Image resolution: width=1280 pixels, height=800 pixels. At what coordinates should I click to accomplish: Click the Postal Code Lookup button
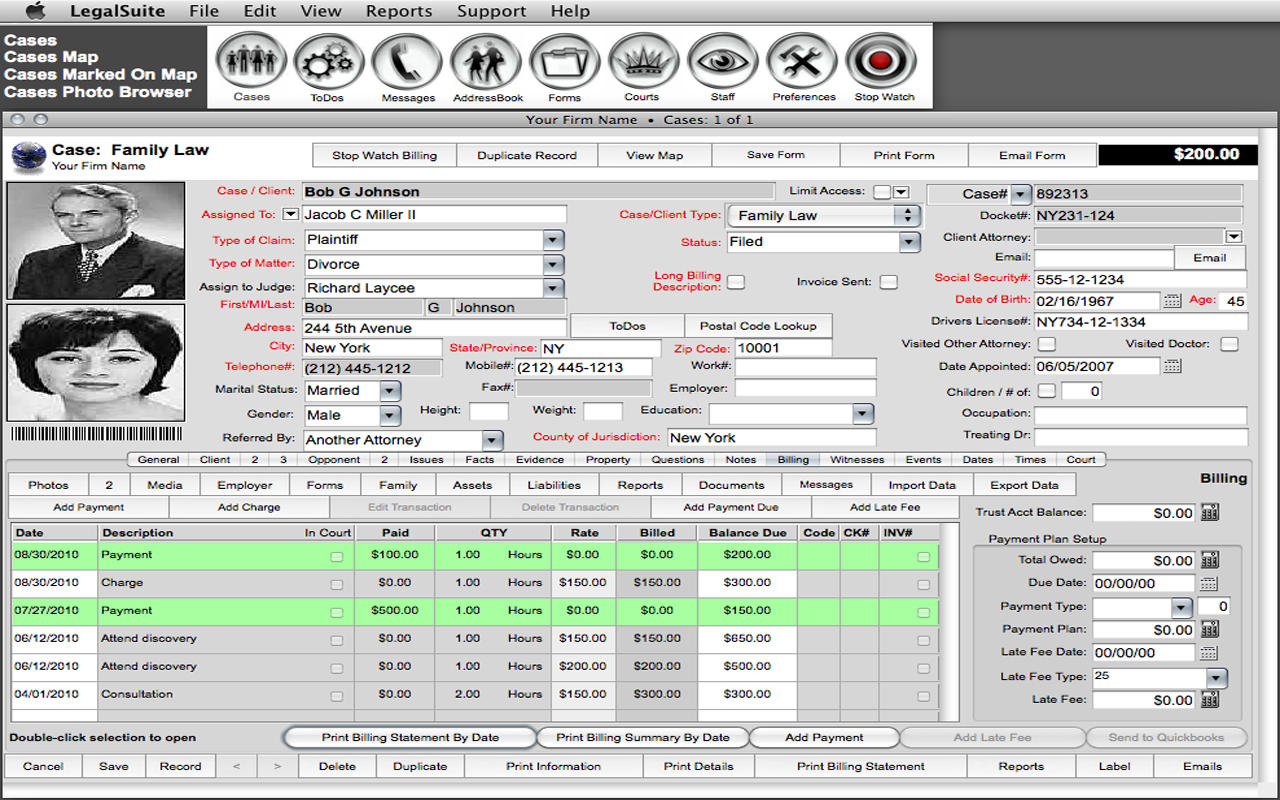(758, 326)
